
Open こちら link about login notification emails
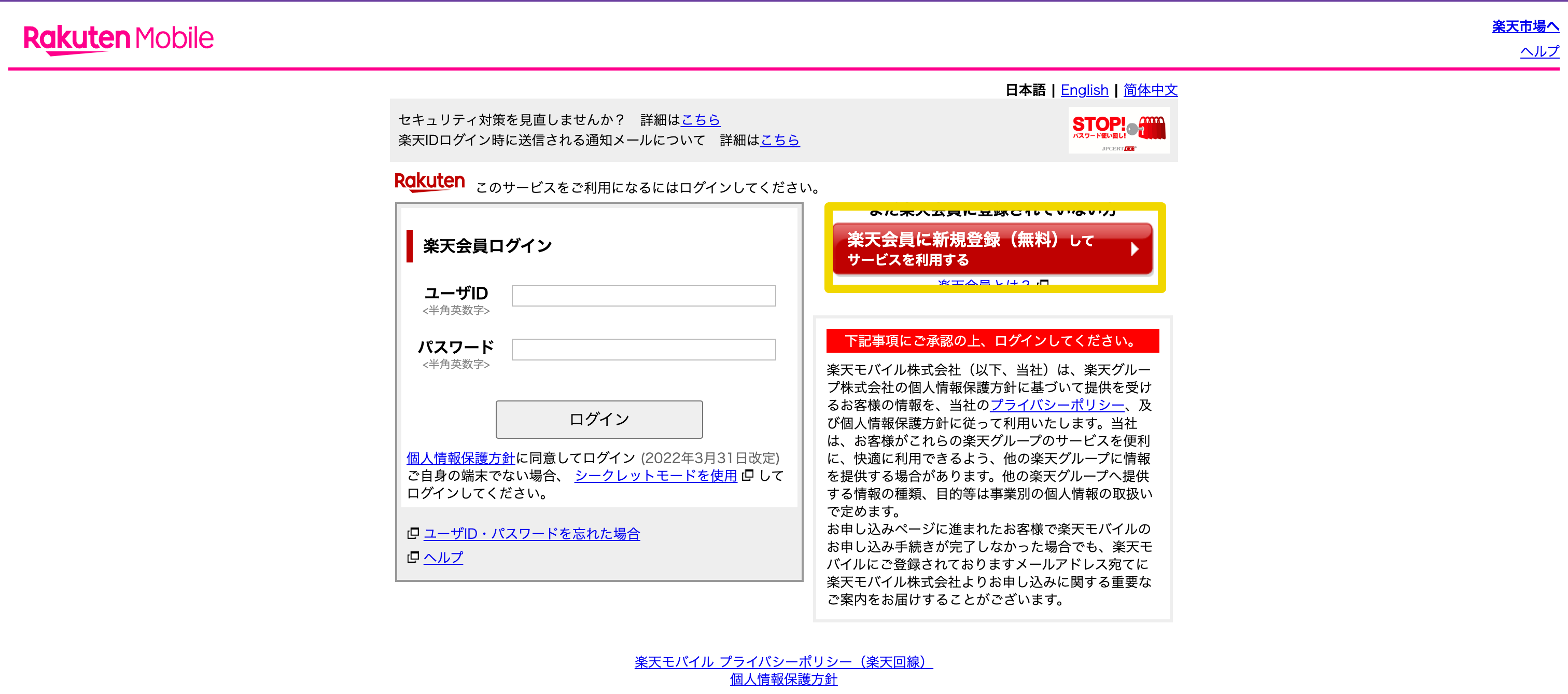780,140
